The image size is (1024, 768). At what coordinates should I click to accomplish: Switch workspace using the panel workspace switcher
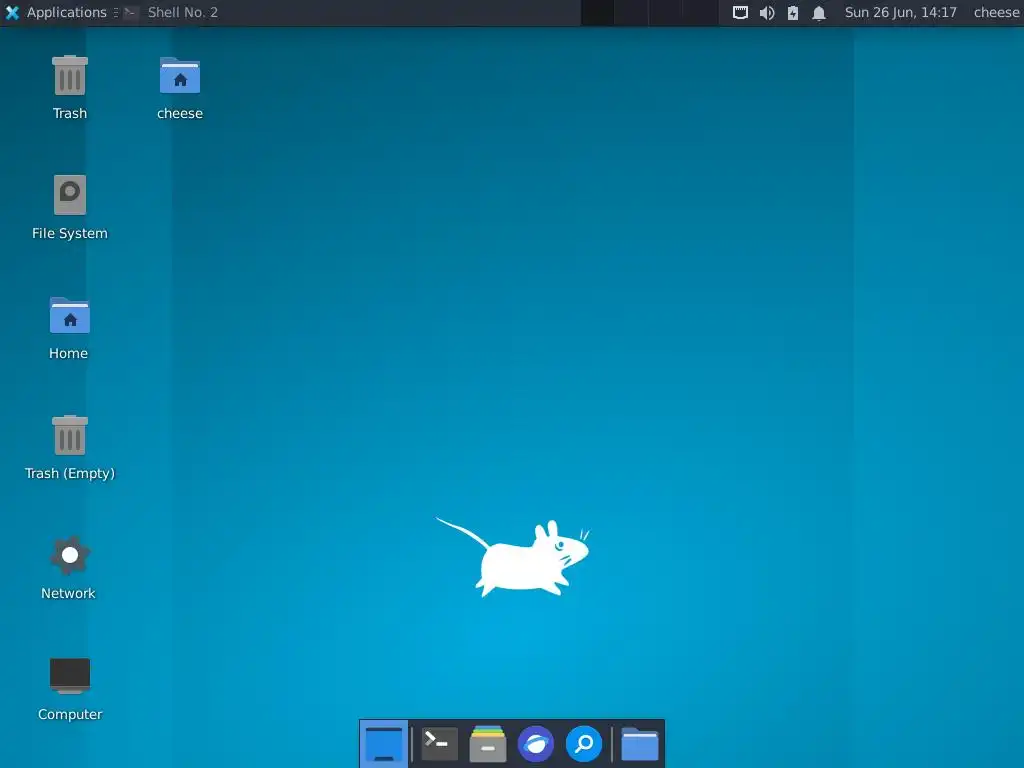649,12
